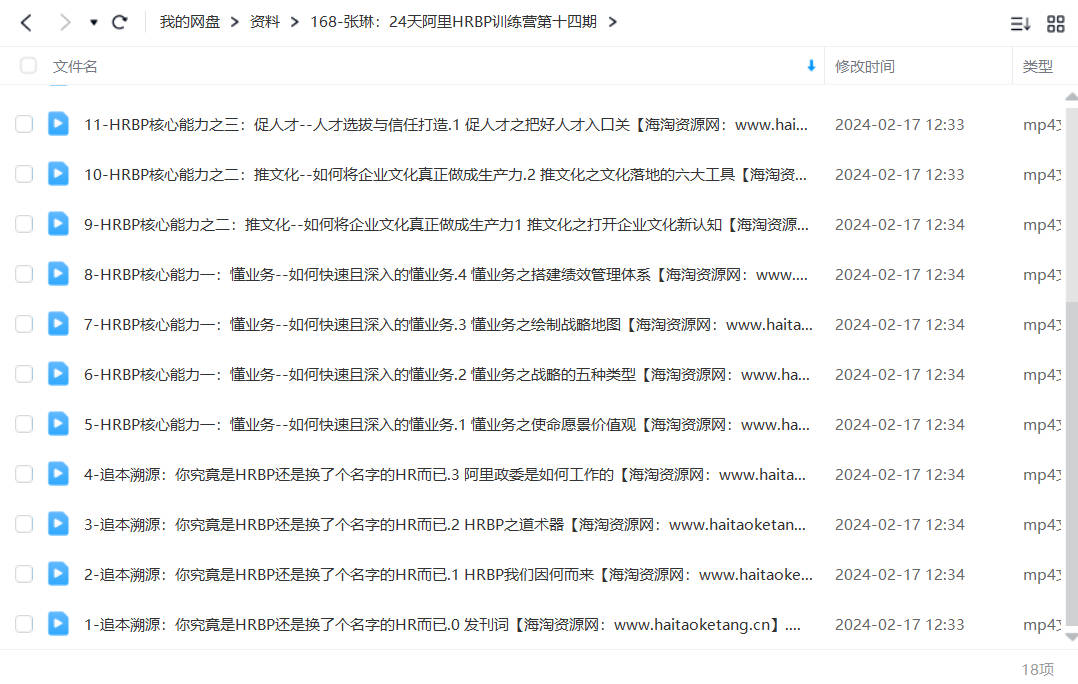Check the box for file 5-HRBP核心能力一
The image size is (1078, 684).
coord(24,424)
